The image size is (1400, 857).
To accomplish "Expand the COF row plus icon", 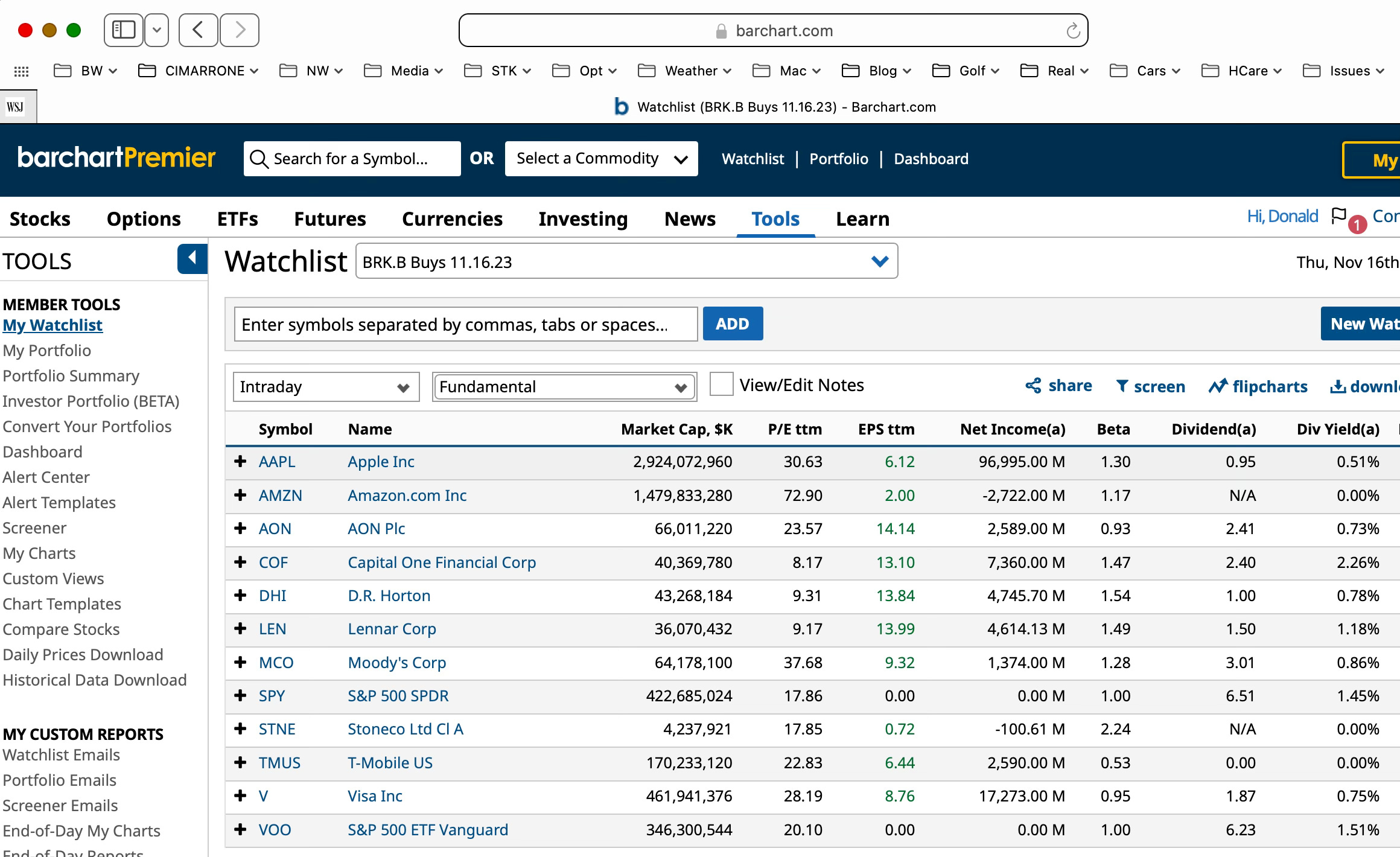I will point(240,562).
